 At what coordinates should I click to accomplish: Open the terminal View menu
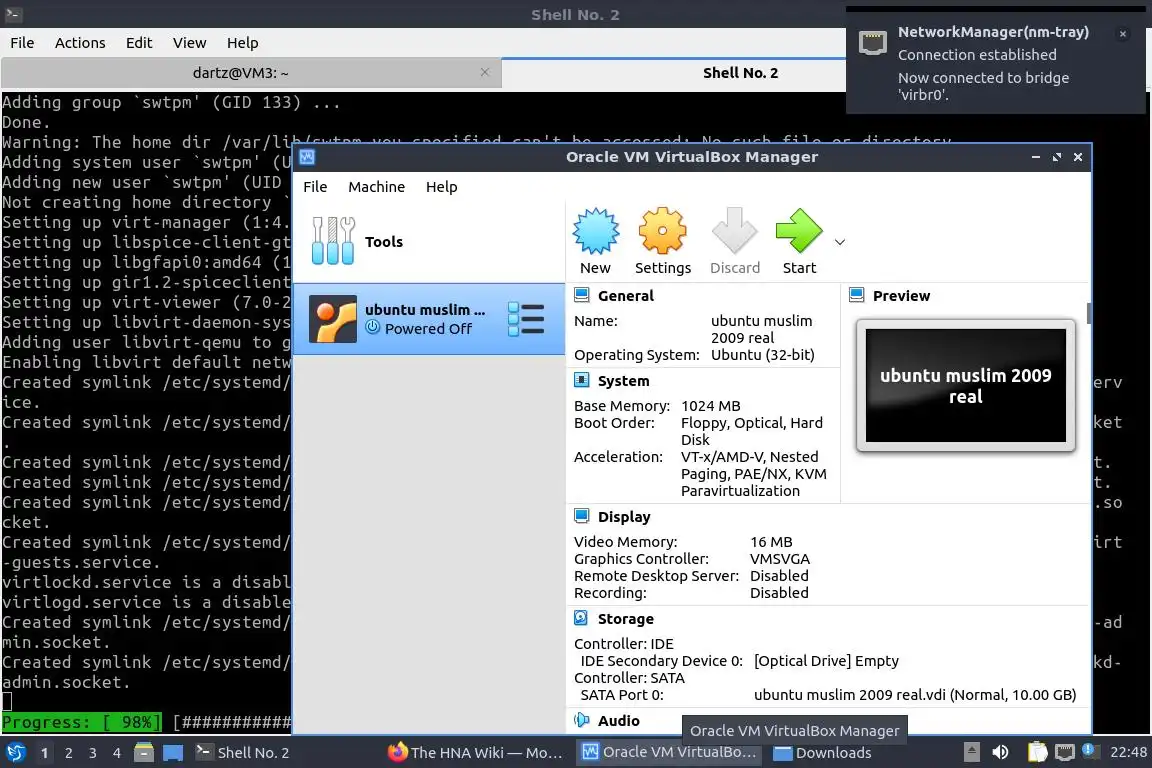190,43
